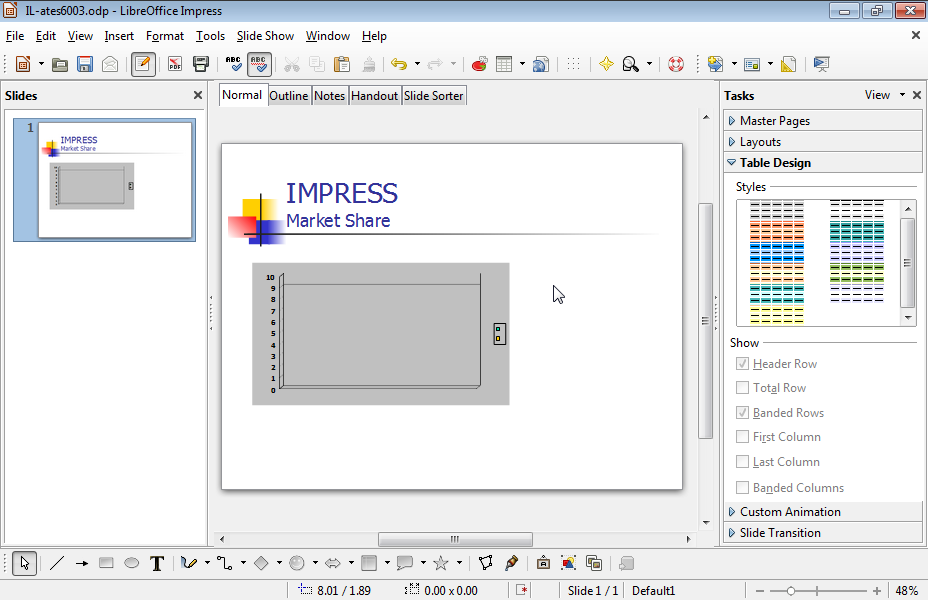
Task: Click the Fontwork Gallery icon
Action: (x=543, y=563)
